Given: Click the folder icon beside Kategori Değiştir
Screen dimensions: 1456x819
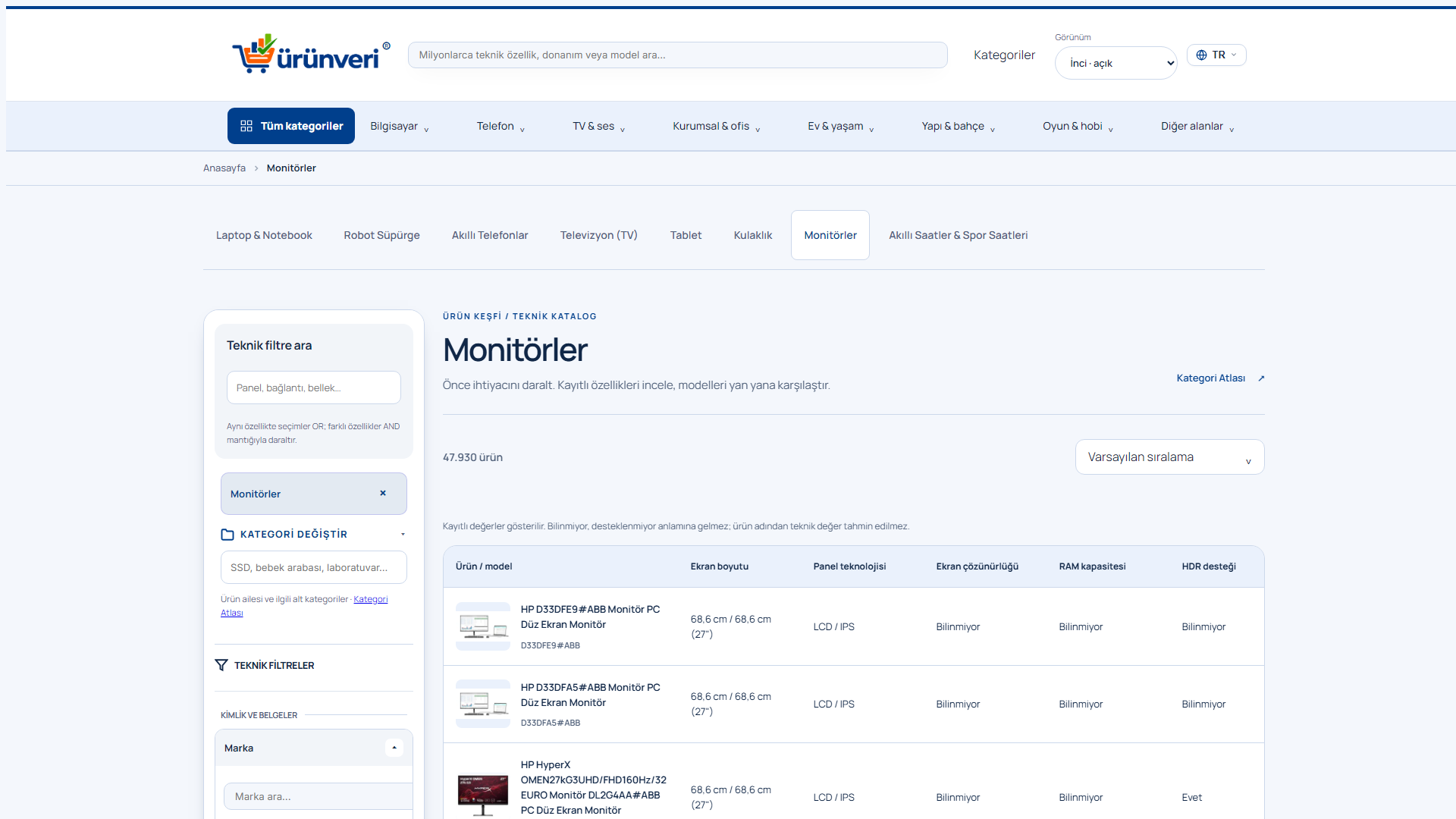Looking at the screenshot, I should (227, 535).
